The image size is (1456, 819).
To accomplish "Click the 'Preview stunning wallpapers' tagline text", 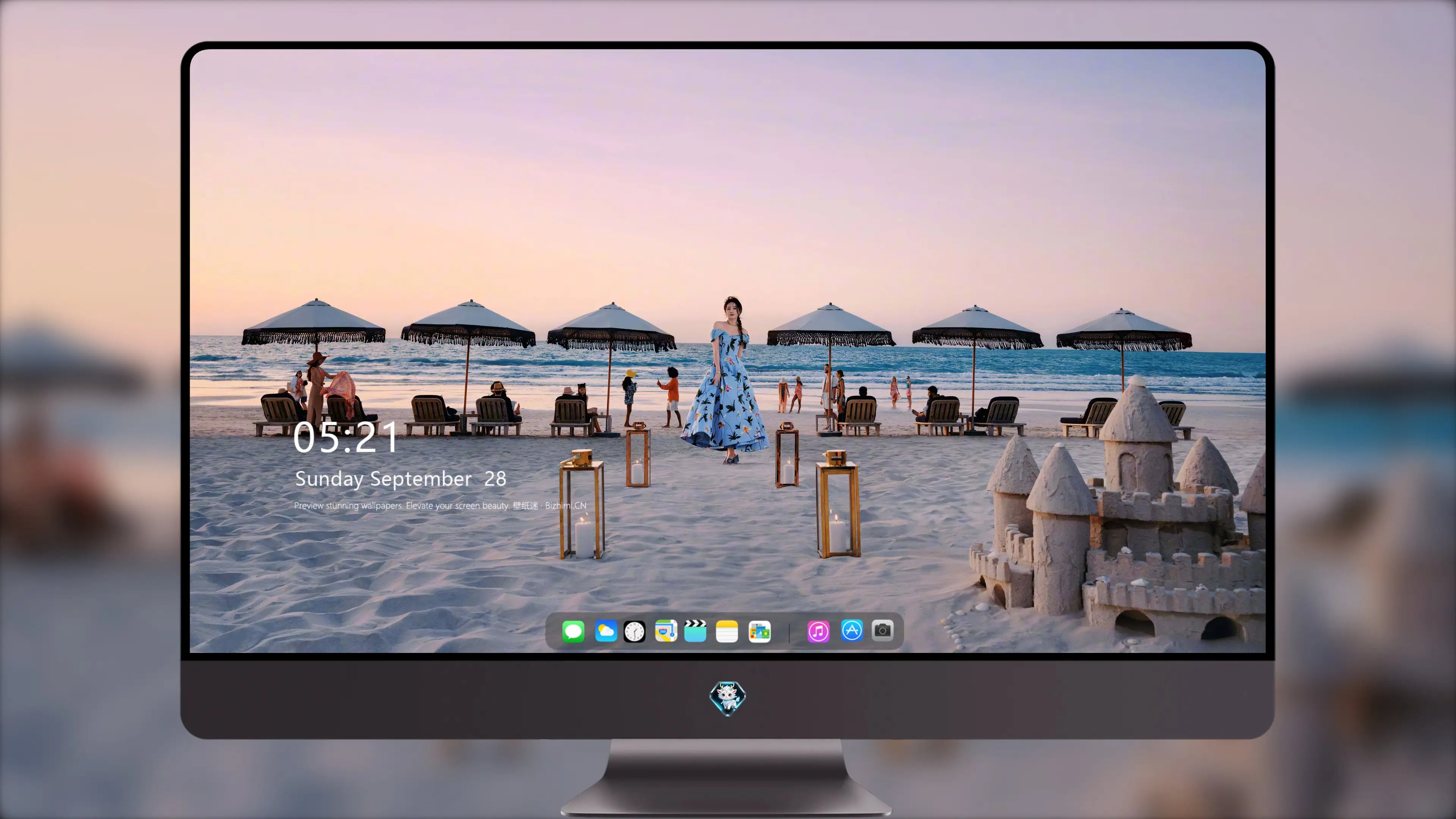I will click(x=440, y=505).
